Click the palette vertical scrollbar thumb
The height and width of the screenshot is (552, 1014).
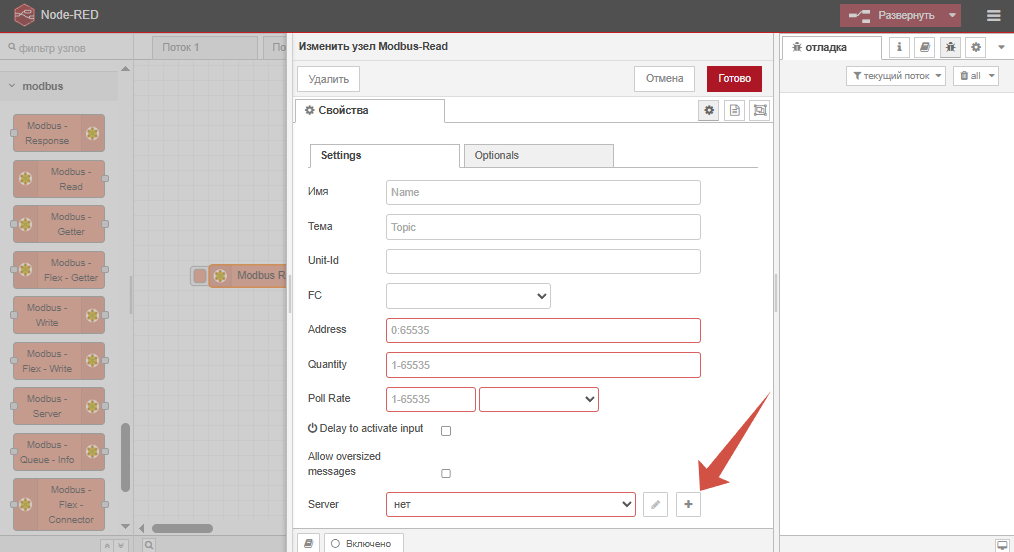coord(125,458)
